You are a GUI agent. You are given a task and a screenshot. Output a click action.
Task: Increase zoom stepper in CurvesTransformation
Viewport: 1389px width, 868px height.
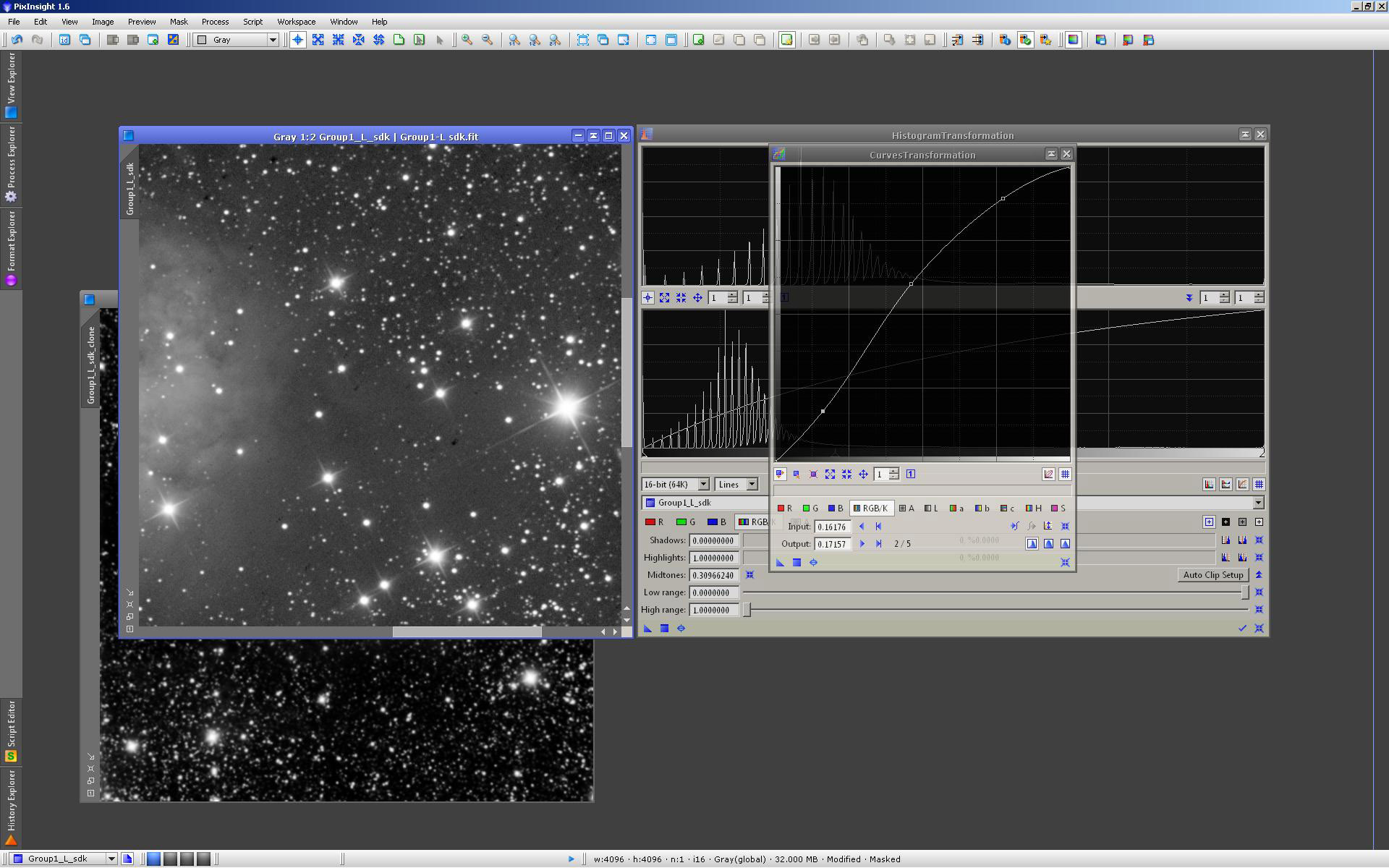coord(894,472)
